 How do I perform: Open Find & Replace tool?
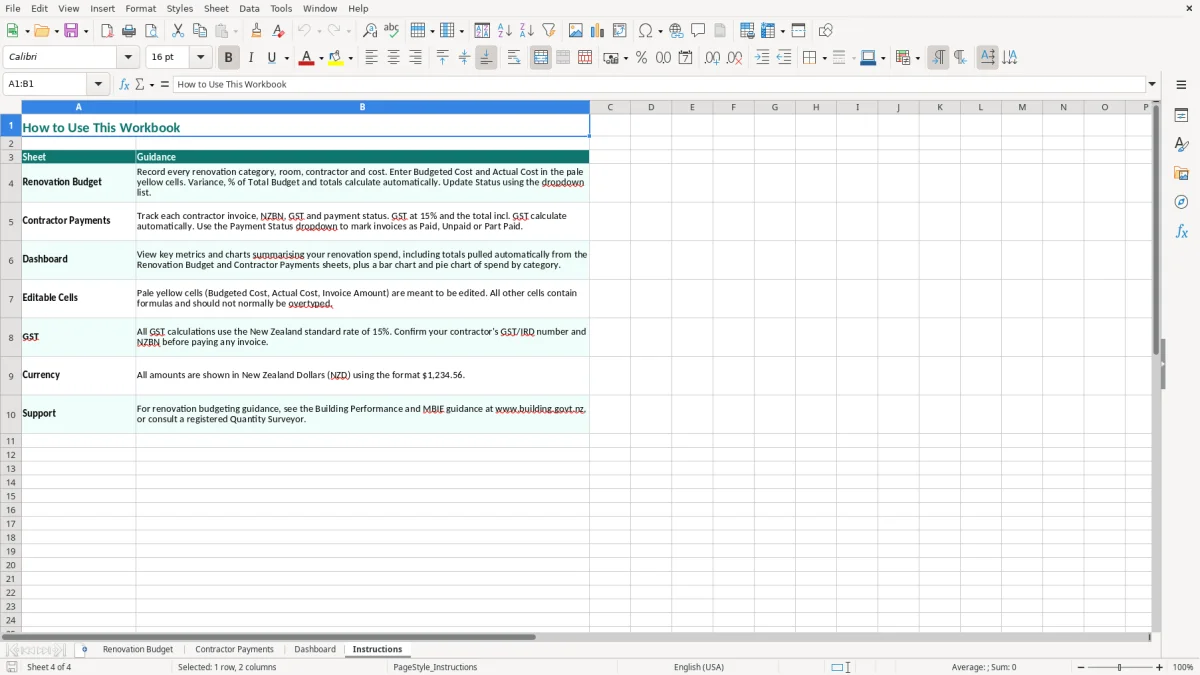click(x=370, y=31)
